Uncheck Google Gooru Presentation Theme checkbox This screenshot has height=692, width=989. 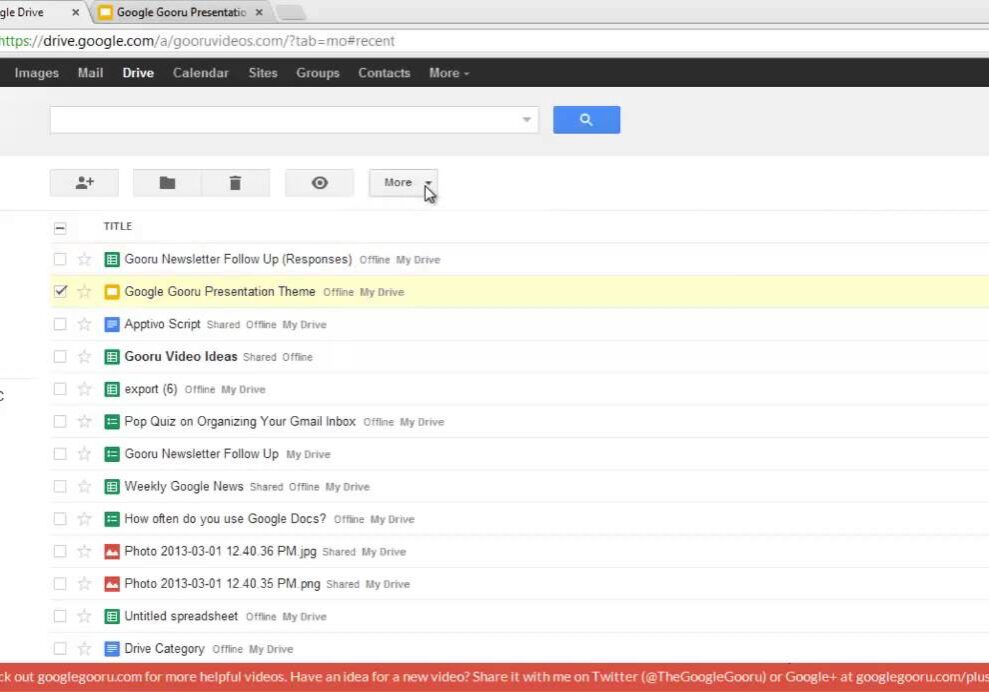(x=60, y=291)
